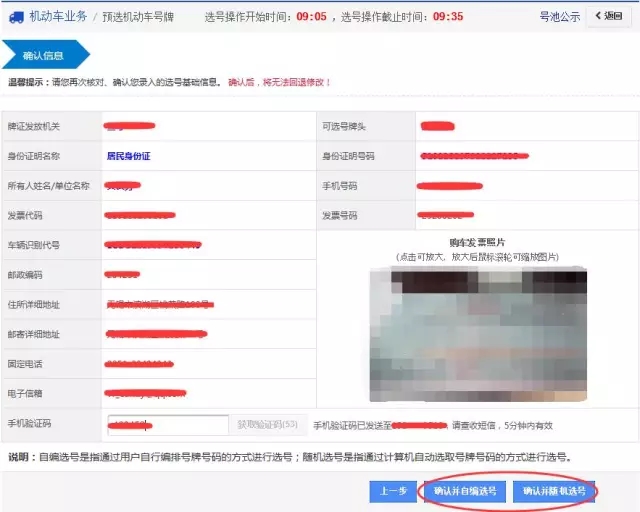
Task: Click the red 确认后，将无法回退修改 warning
Action: click(x=279, y=82)
